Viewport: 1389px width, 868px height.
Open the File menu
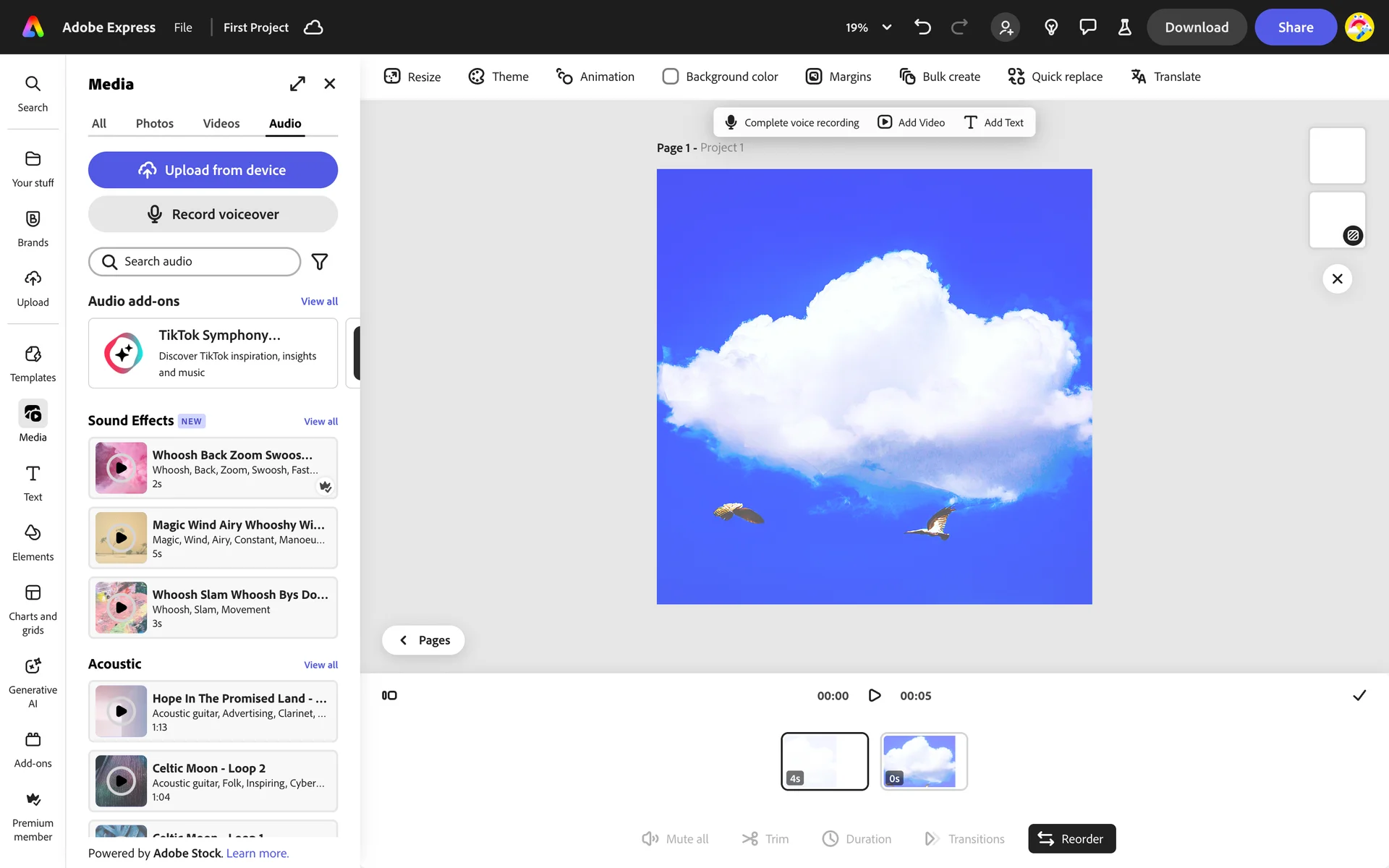pyautogui.click(x=183, y=27)
